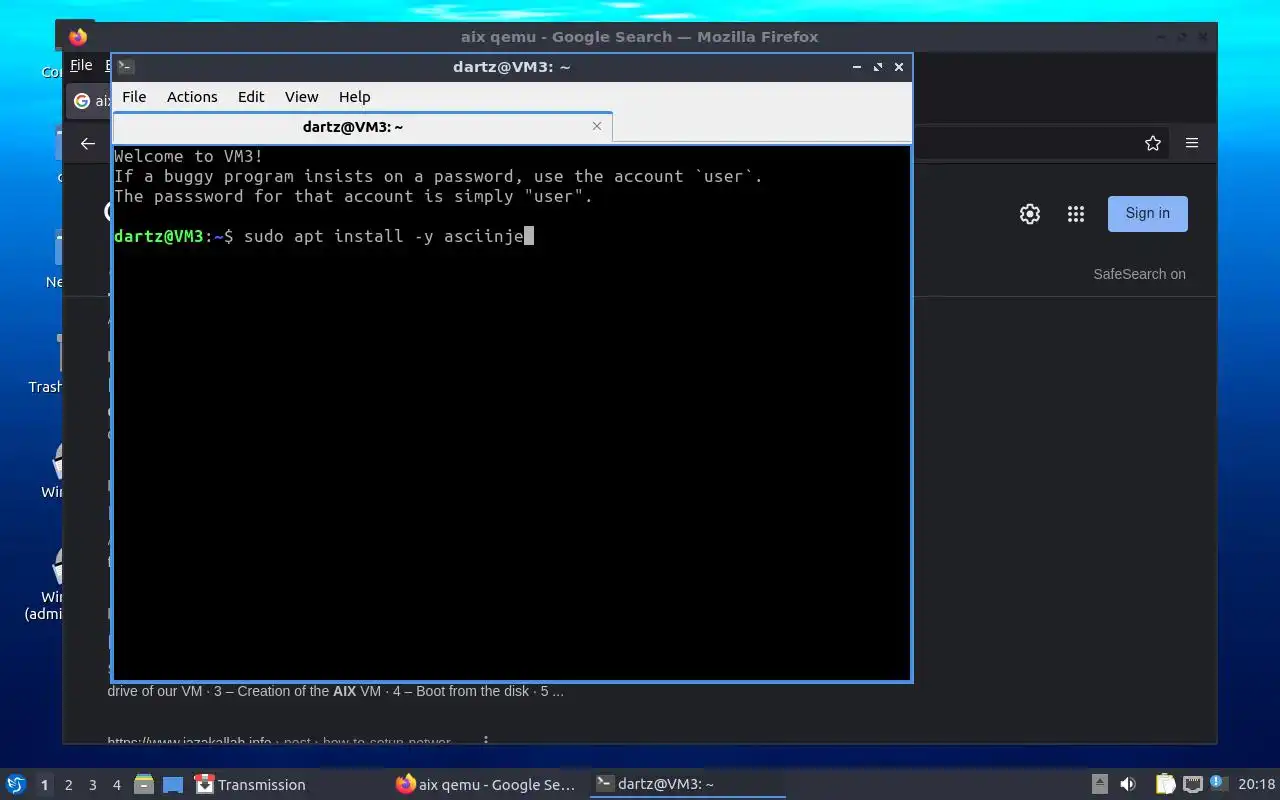Viewport: 1280px width, 800px height.
Task: Switch to the dartz@VM3 terminal taskbar item
Action: [x=686, y=785]
